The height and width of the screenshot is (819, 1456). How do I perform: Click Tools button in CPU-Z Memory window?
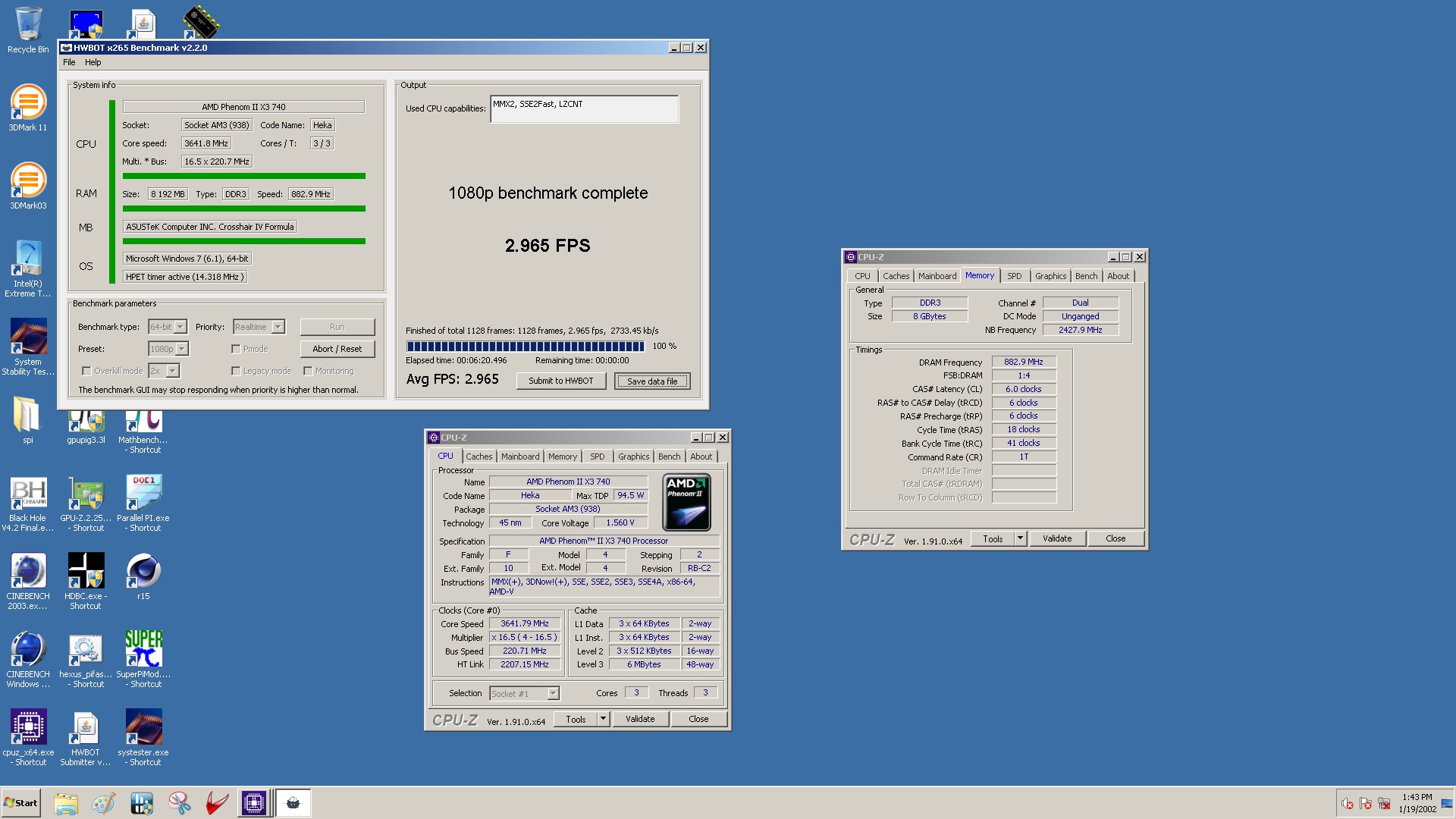tap(993, 538)
